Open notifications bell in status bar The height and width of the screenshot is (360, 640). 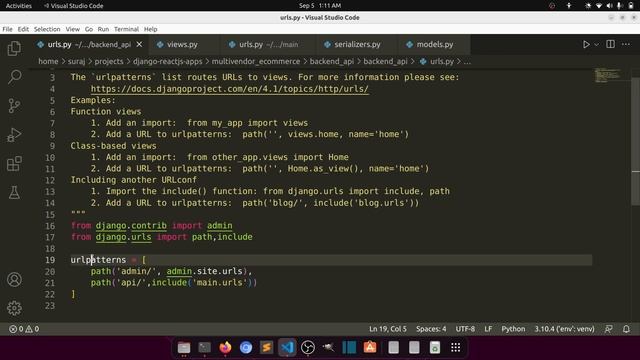[626, 329]
